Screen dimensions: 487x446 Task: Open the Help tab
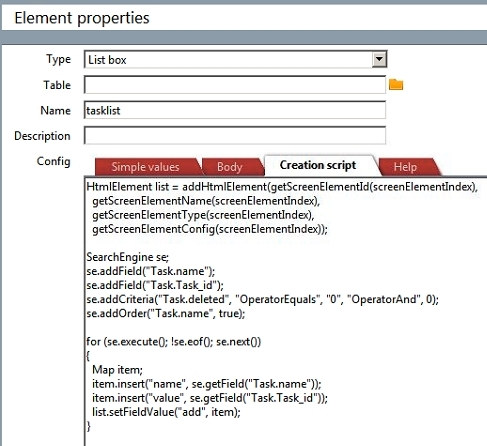point(405,167)
